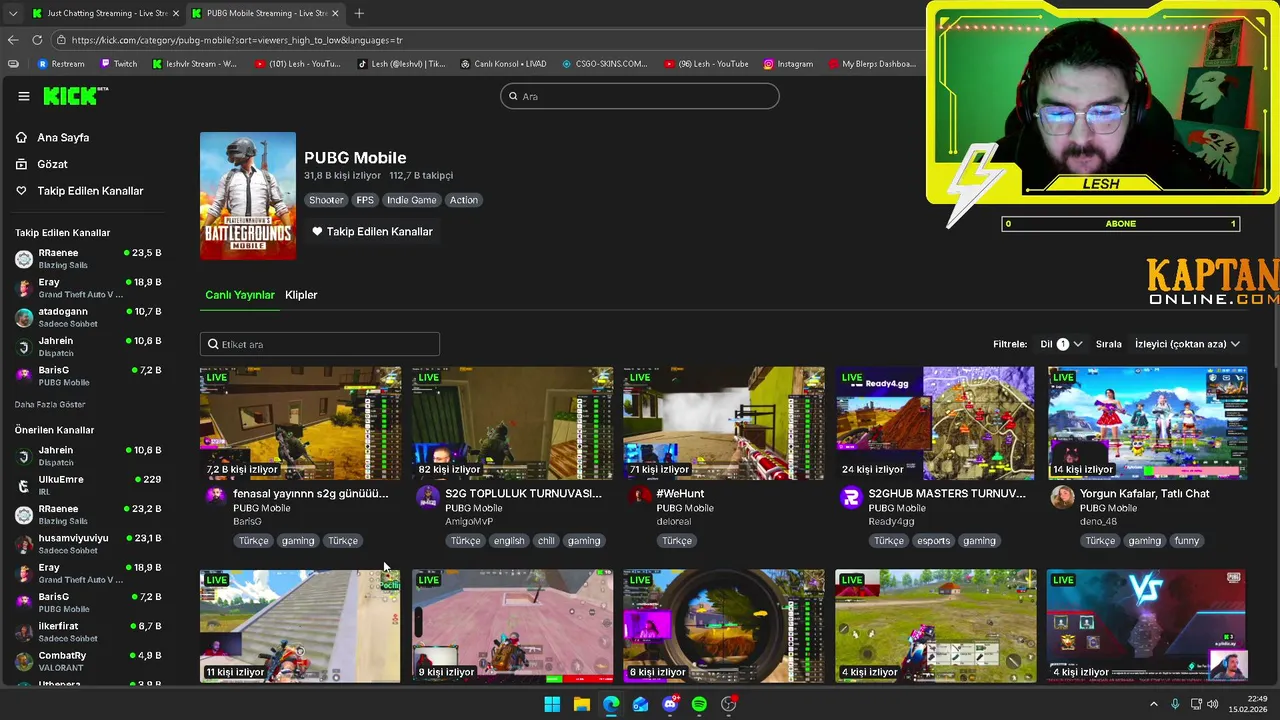Click RRaenee avatar in followed channels
1280x720 pixels.
[x=24, y=259]
